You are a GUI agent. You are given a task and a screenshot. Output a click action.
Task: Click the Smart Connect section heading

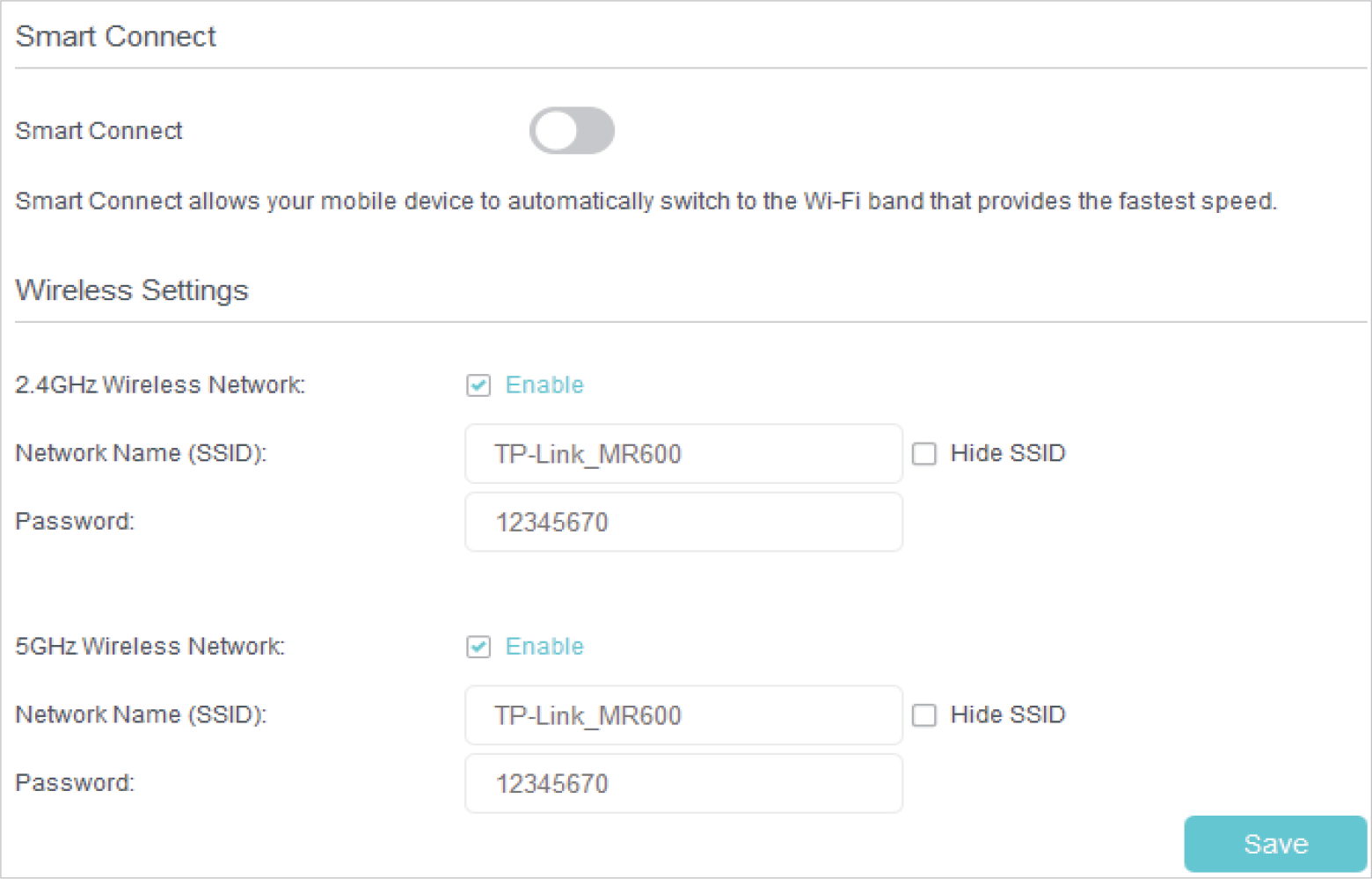point(116,37)
